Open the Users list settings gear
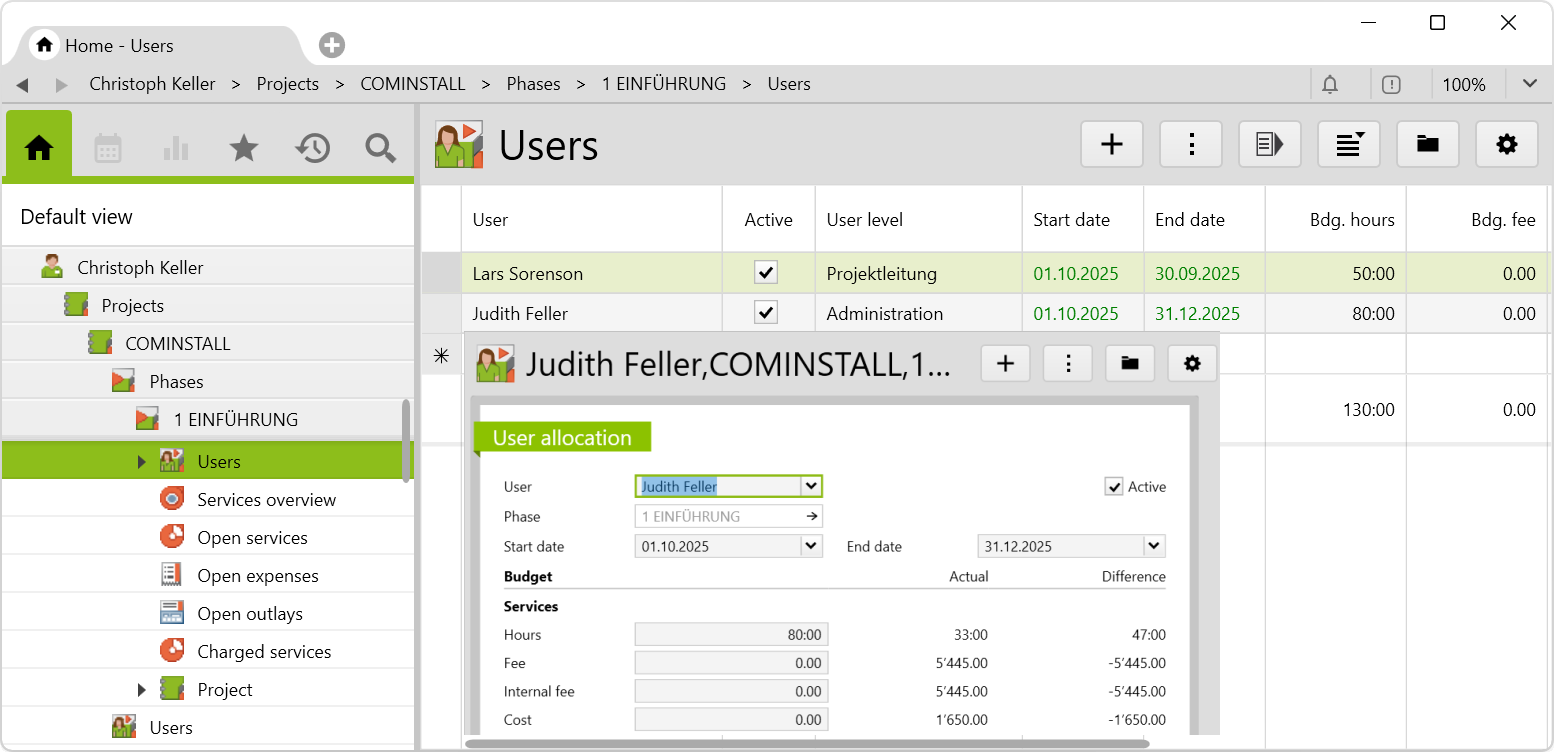The image size is (1554, 752). [1506, 145]
